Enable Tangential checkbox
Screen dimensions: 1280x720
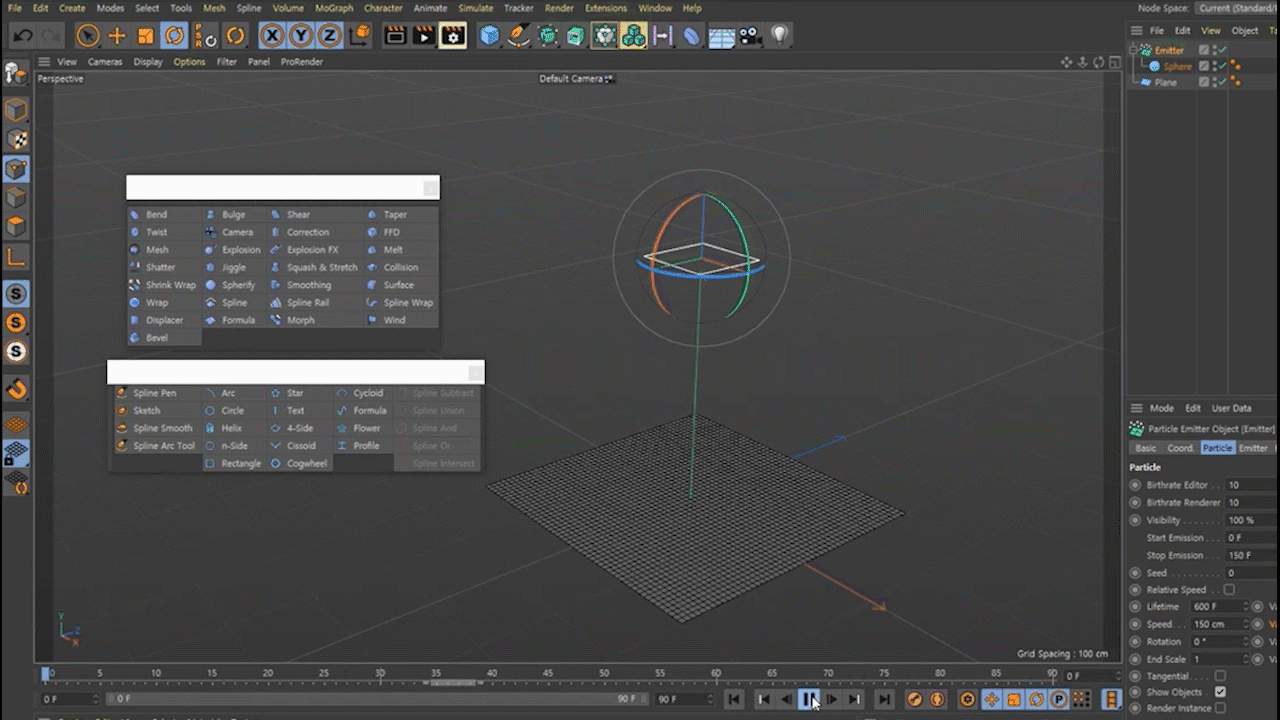[1220, 676]
